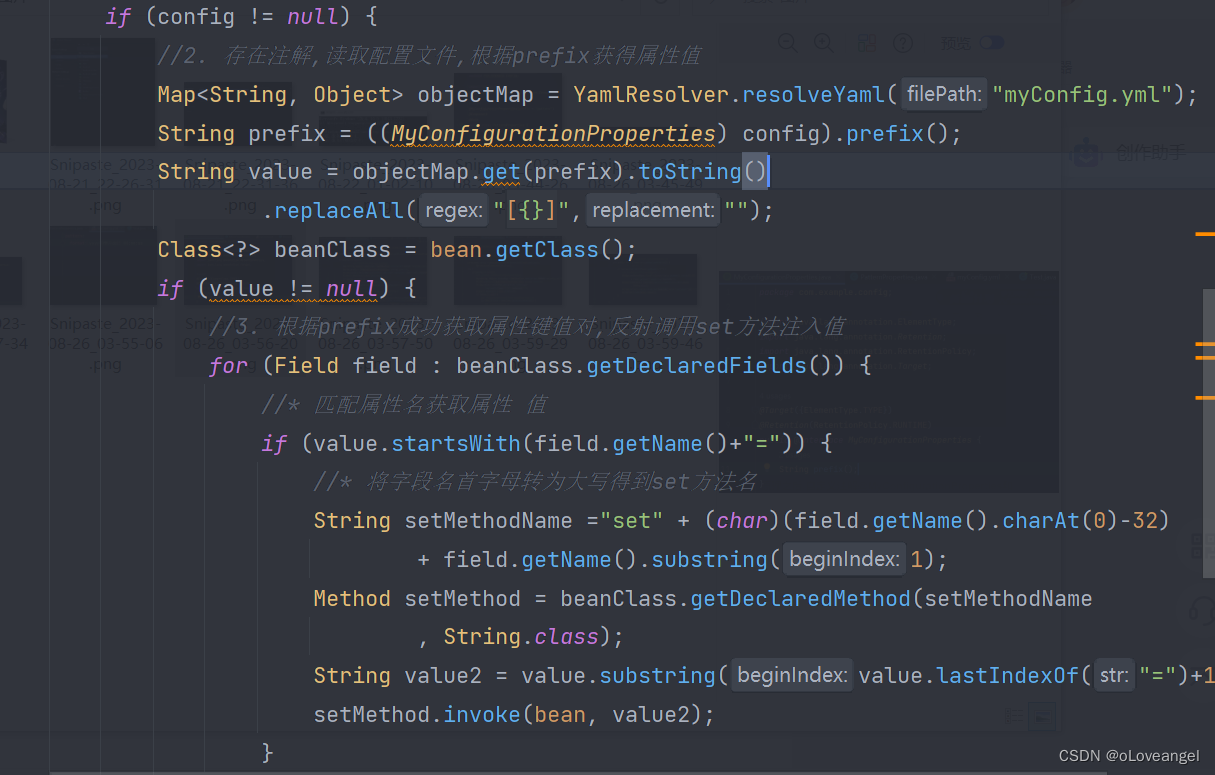The width and height of the screenshot is (1215, 775).
Task: Click the zoom-out magnifier icon
Action: pyautogui.click(x=787, y=43)
